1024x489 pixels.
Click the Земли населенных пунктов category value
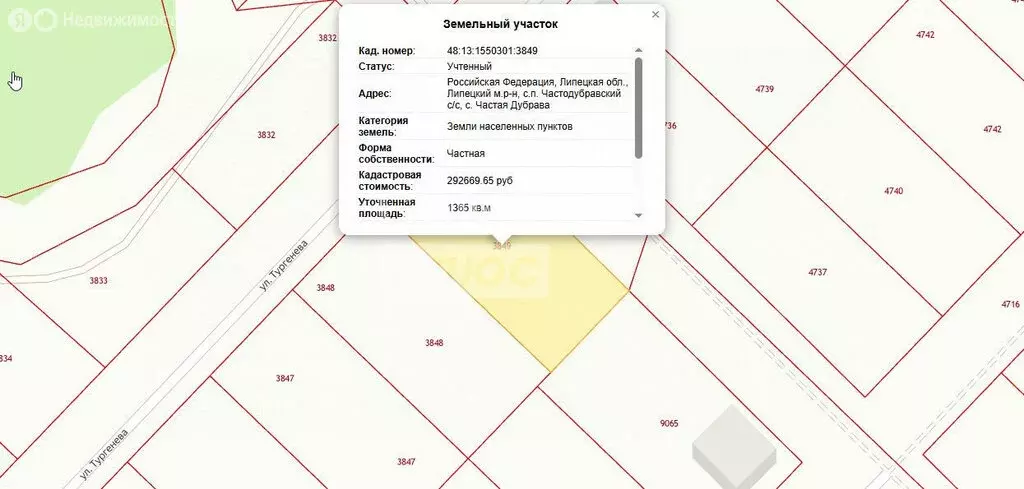(x=510, y=127)
